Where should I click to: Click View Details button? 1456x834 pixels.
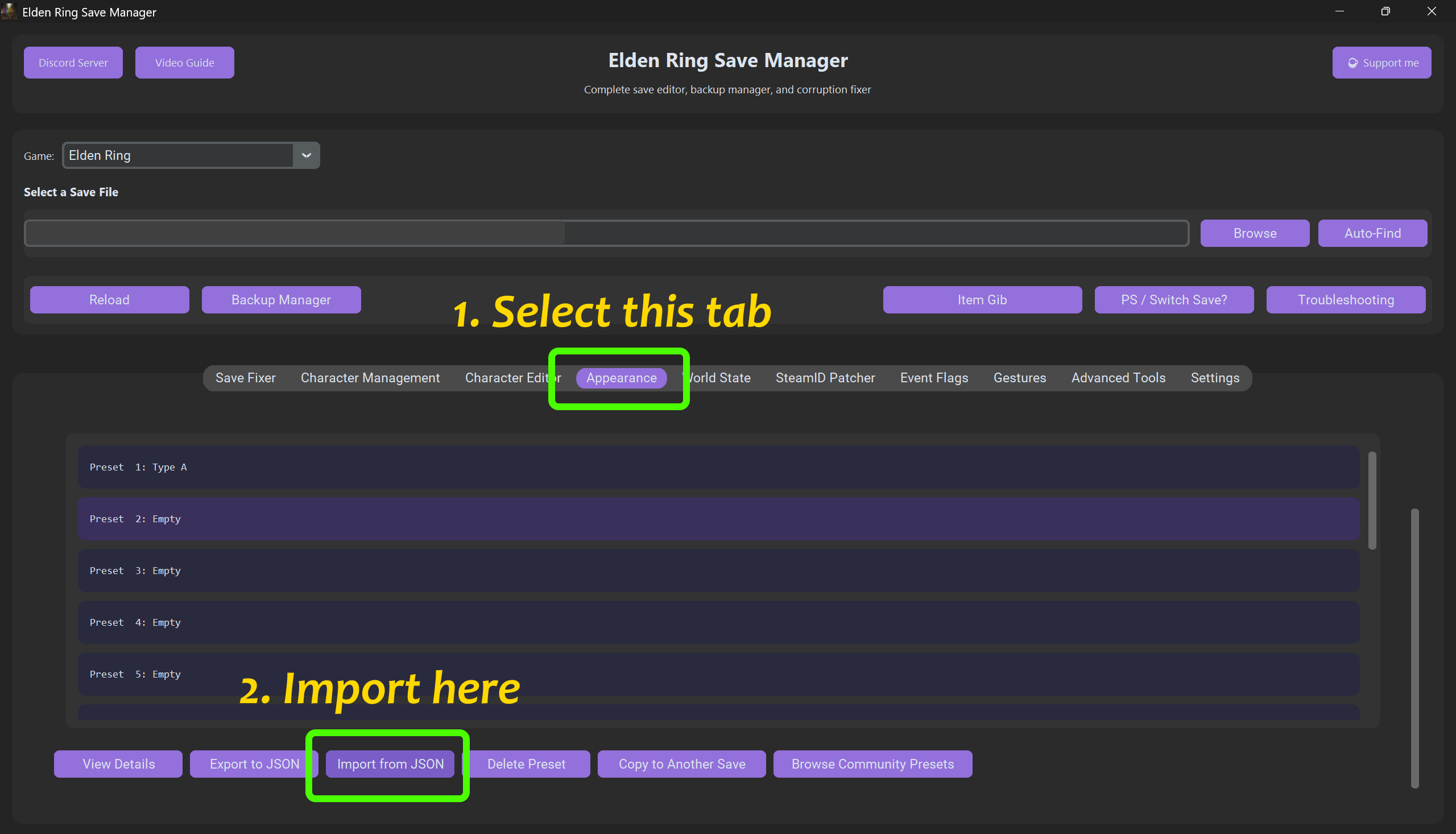click(x=118, y=764)
